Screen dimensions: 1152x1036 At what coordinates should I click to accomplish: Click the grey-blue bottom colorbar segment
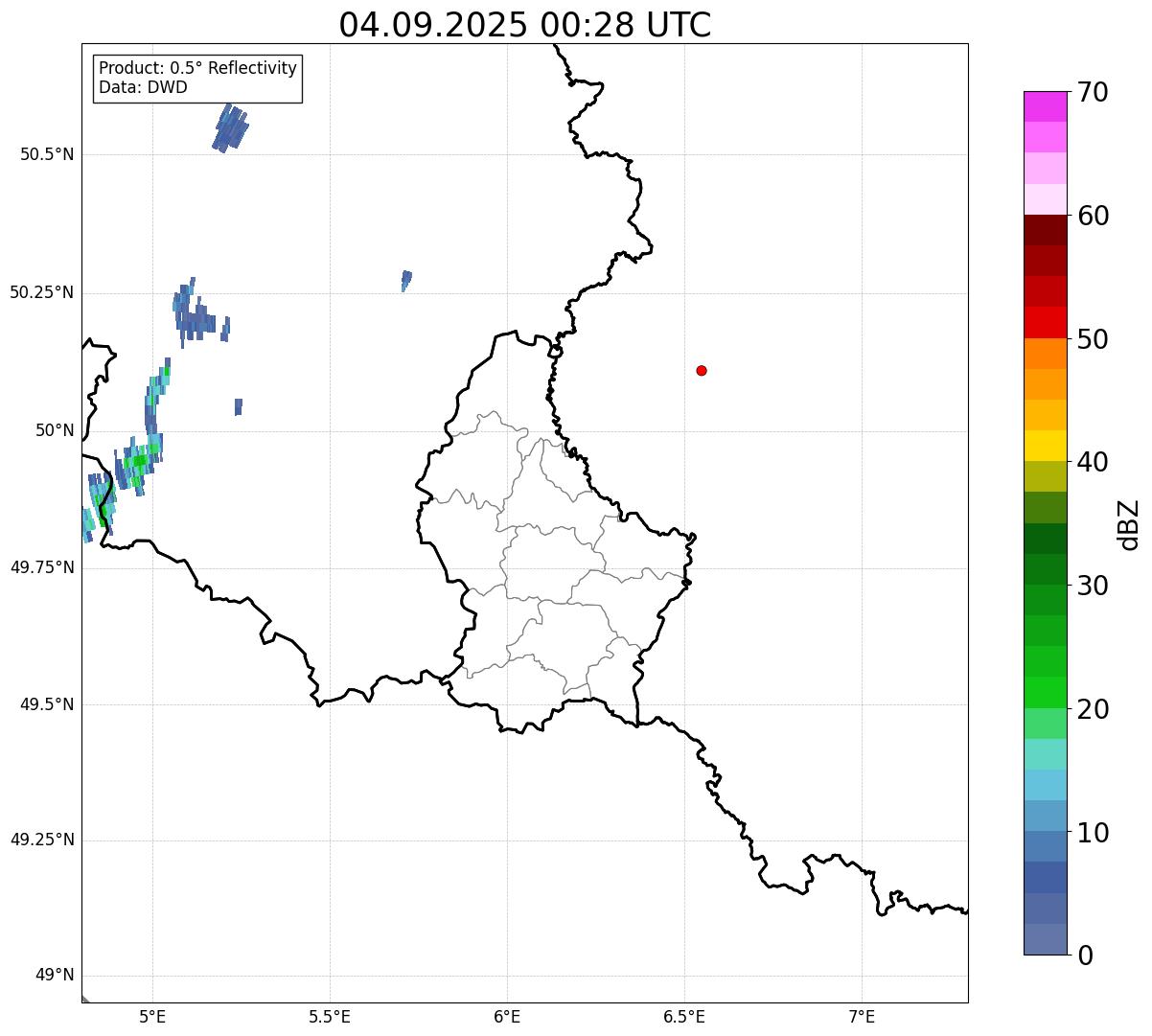coord(1046,939)
